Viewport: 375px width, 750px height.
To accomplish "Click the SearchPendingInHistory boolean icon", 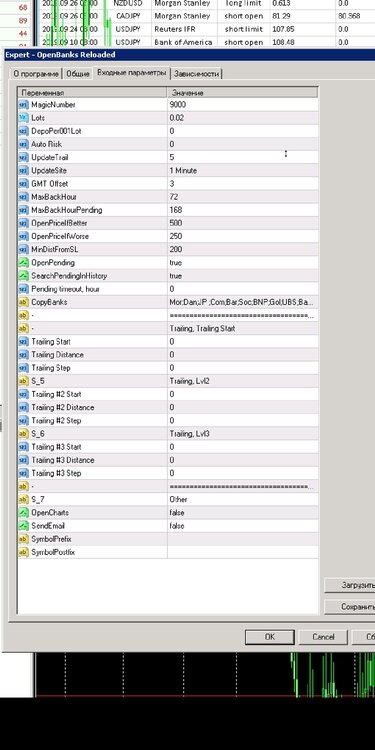I will click(x=23, y=276).
